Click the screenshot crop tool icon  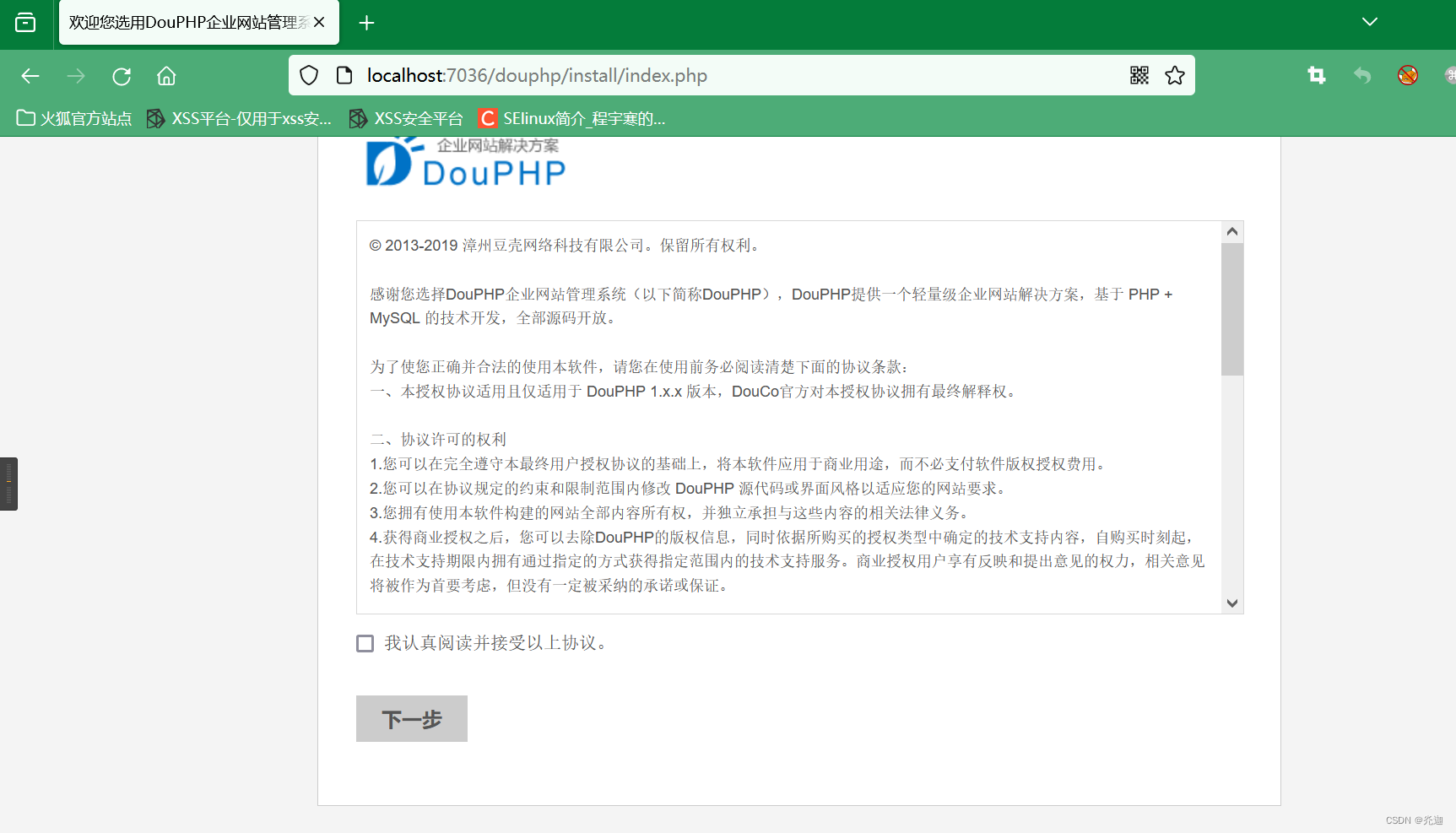point(1317,75)
